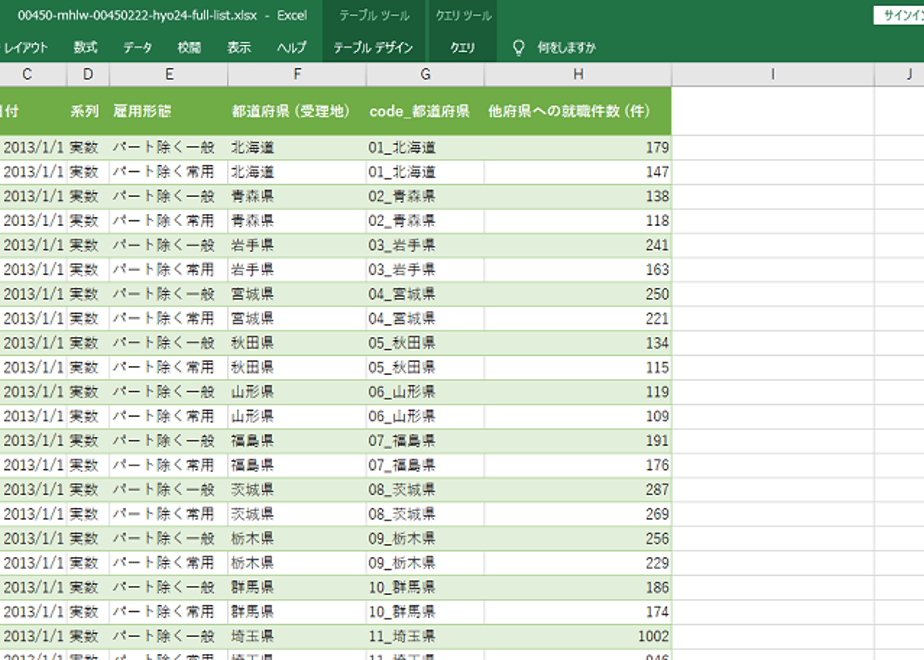Select the クエリ tab
This screenshot has width=924, height=660.
point(463,48)
